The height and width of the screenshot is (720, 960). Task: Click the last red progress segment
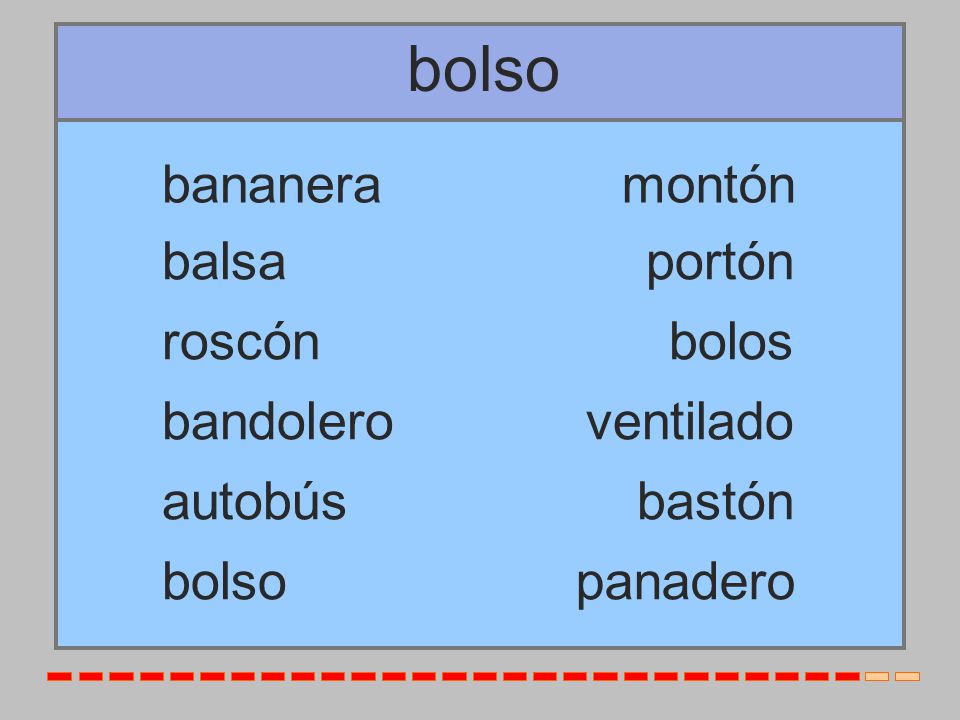click(847, 677)
